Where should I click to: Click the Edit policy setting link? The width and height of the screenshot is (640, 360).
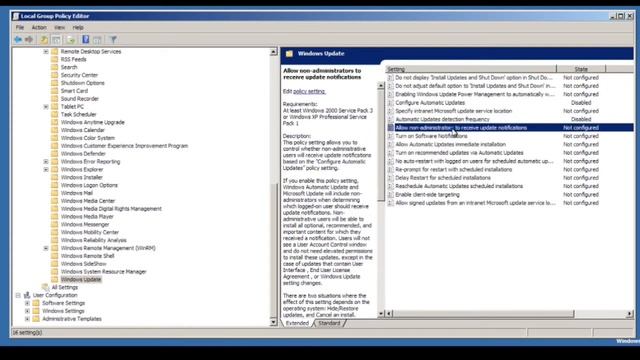click(309, 91)
